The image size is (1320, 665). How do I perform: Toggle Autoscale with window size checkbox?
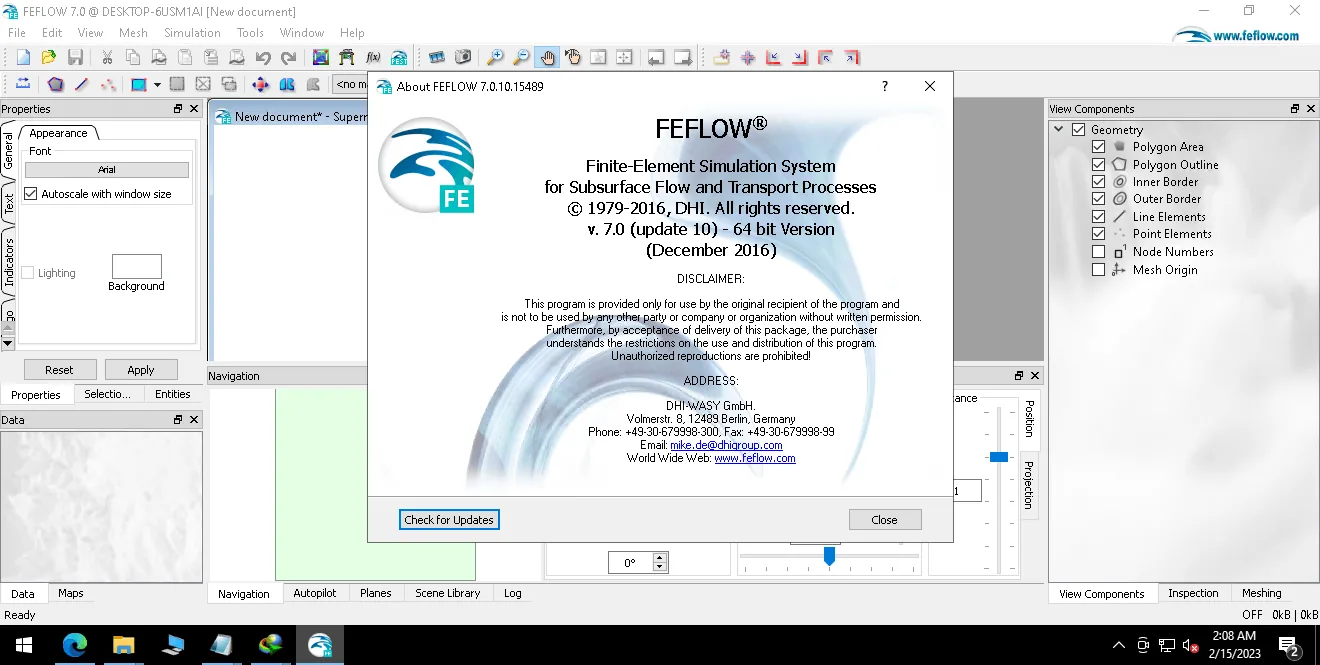click(x=31, y=194)
